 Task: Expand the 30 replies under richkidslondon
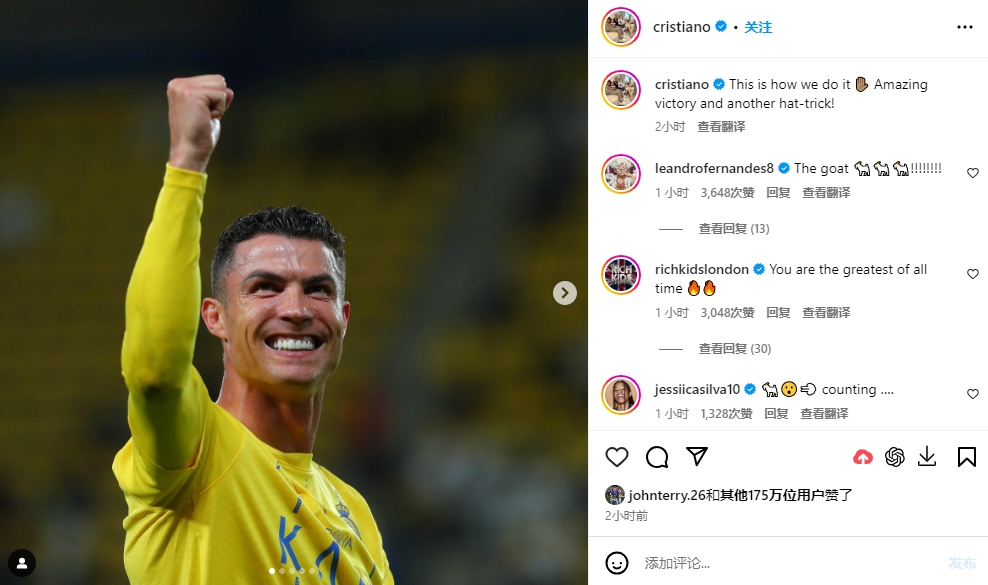tap(735, 349)
